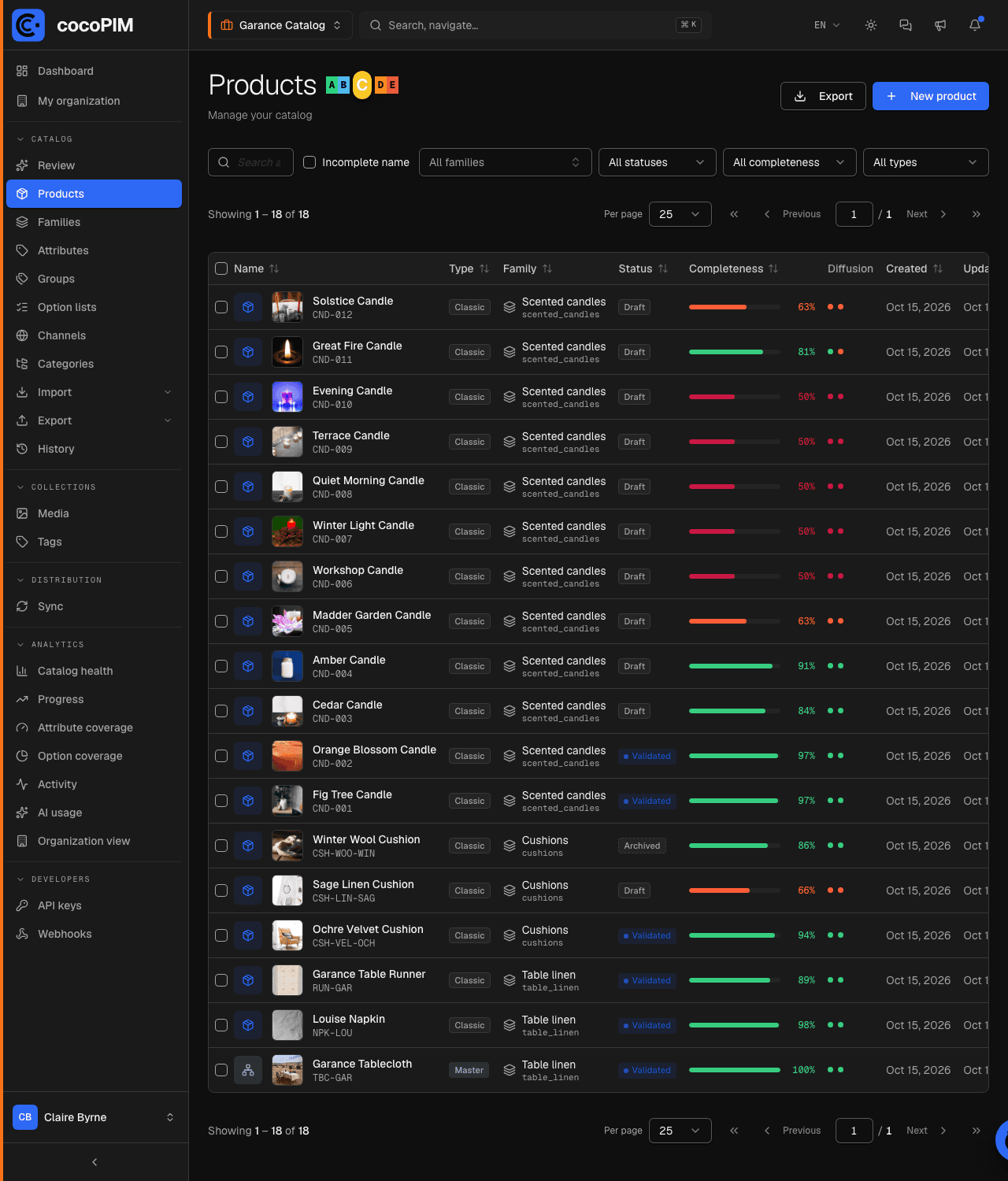Jump to first page in top pagination
This screenshot has width=1008, height=1181.
pyautogui.click(x=734, y=214)
